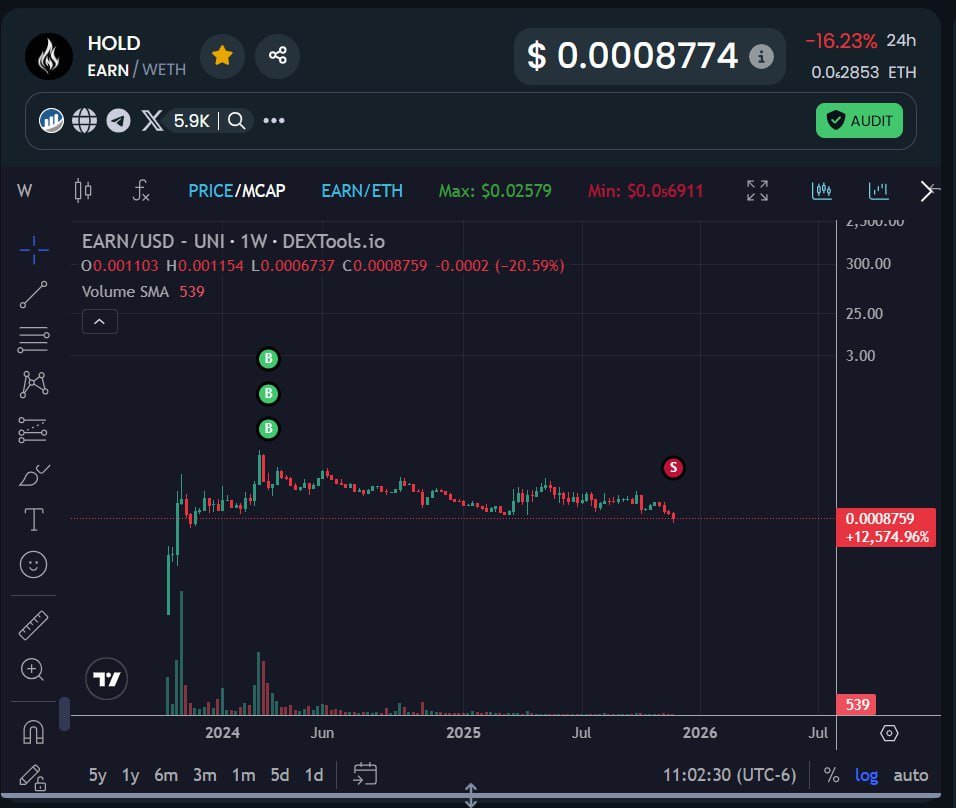The width and height of the screenshot is (956, 808).
Task: Switch to PRICE view
Action: click(210, 191)
